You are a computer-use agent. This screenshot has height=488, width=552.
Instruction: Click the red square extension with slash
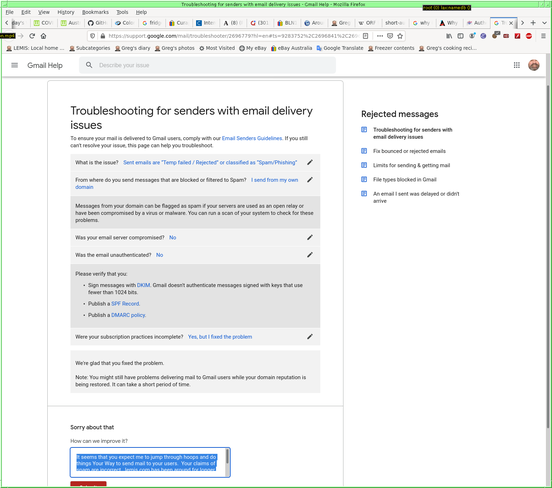coord(518,36)
